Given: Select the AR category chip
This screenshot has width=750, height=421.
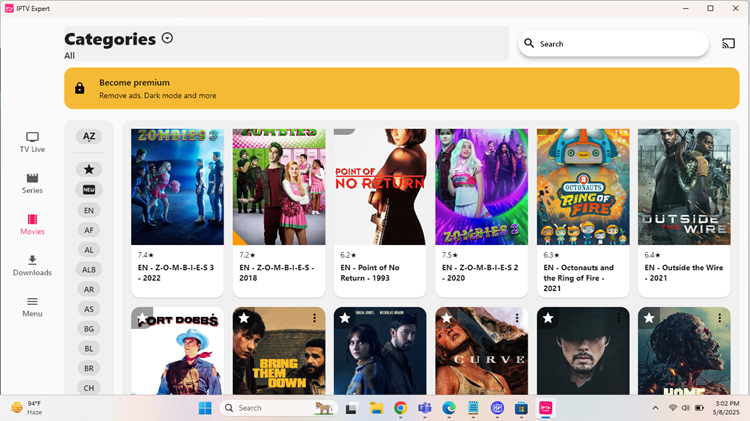Looking at the screenshot, I should coord(89,289).
